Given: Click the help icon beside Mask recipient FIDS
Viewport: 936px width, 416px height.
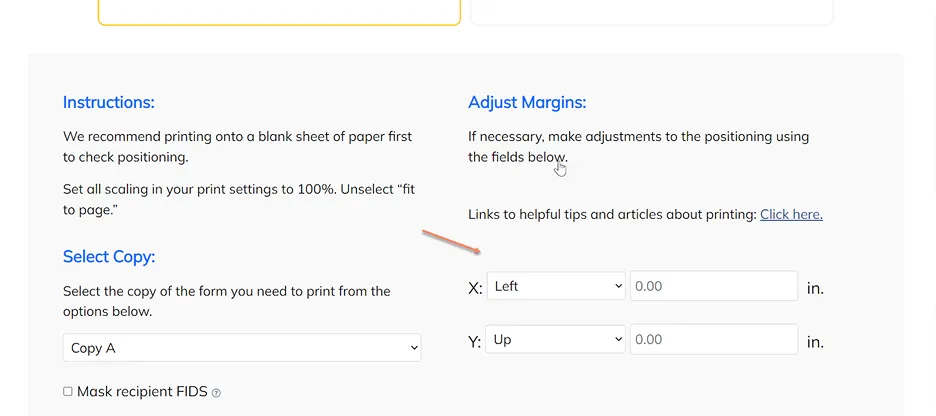Looking at the screenshot, I should click(x=216, y=393).
